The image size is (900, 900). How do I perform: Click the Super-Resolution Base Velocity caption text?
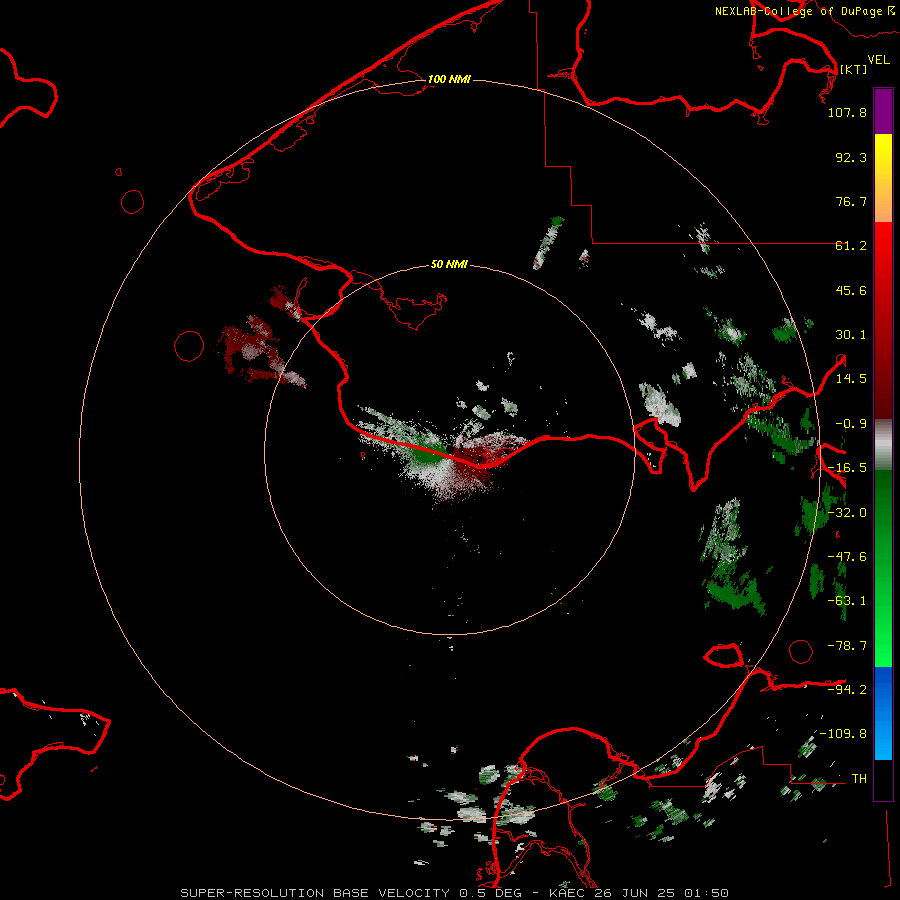[454, 893]
